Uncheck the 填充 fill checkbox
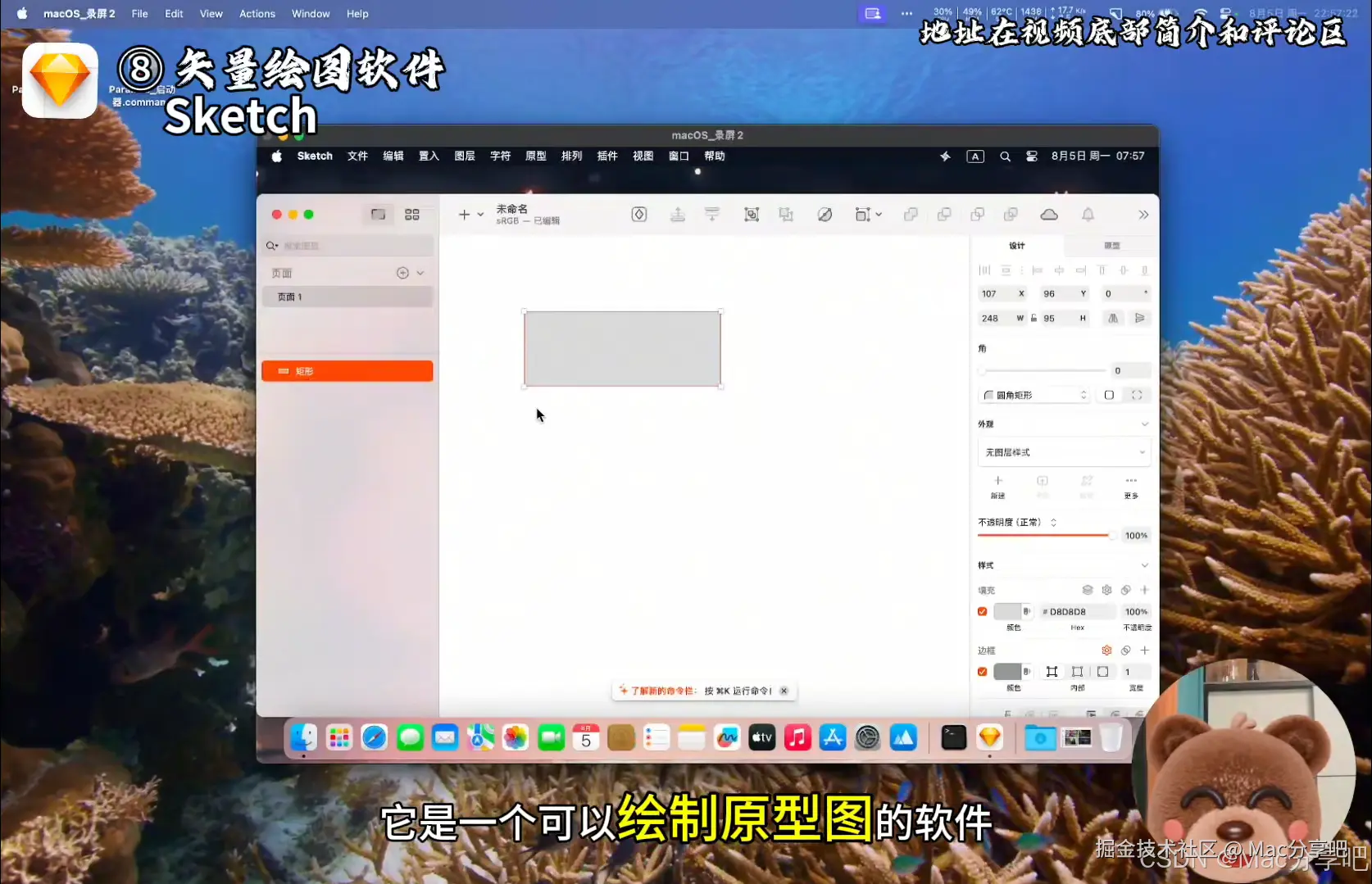This screenshot has height=884, width=1372. point(982,611)
